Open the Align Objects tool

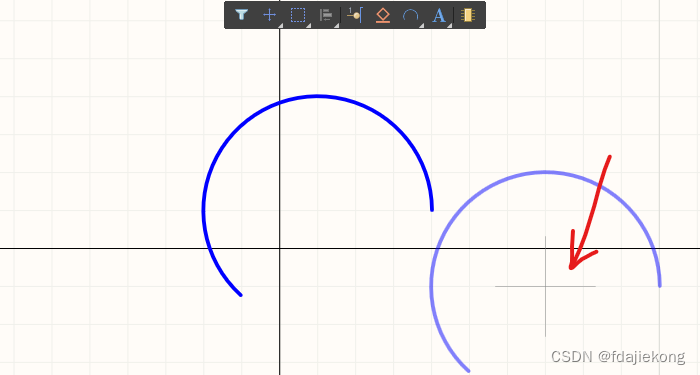click(x=326, y=15)
